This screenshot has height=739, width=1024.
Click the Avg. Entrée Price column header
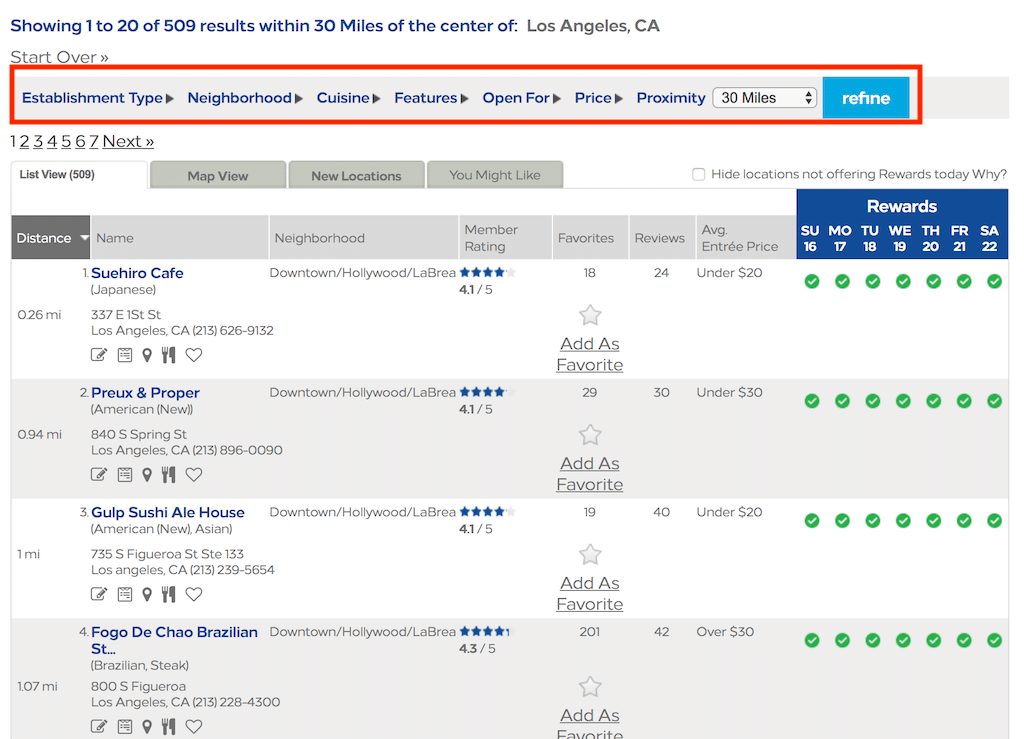tap(746, 238)
